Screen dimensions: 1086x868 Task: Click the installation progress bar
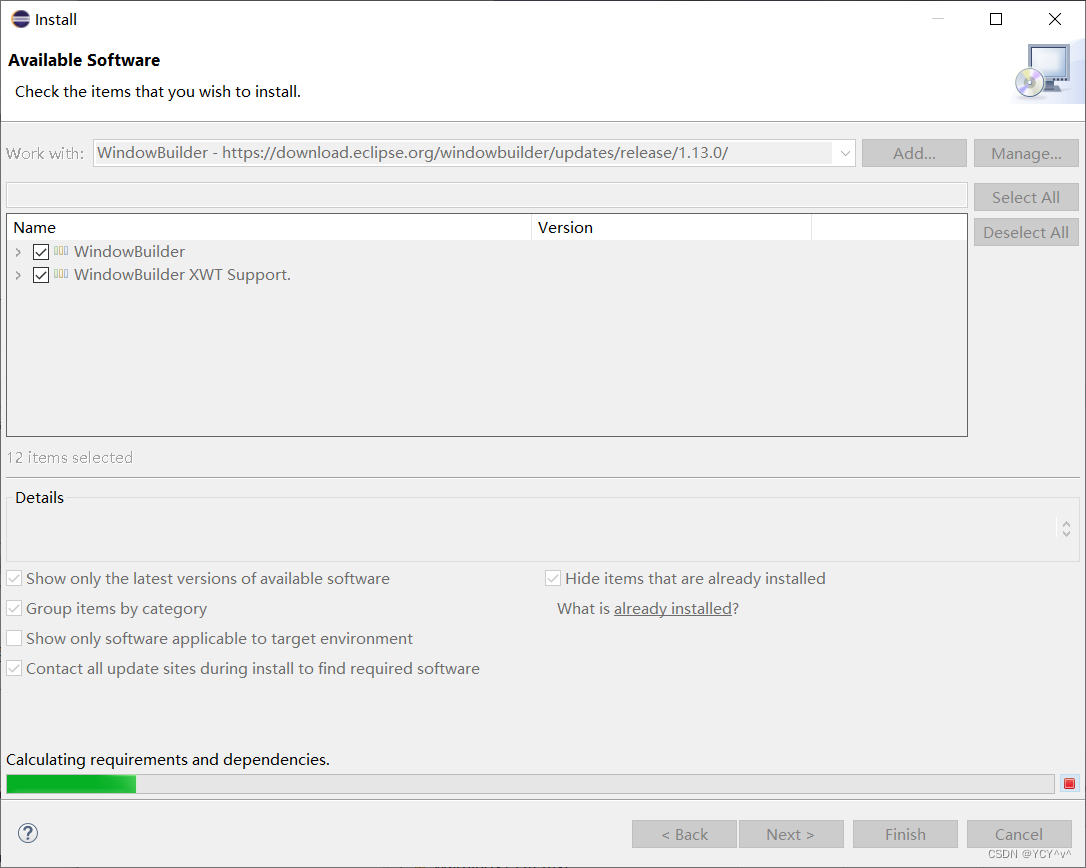tap(531, 783)
